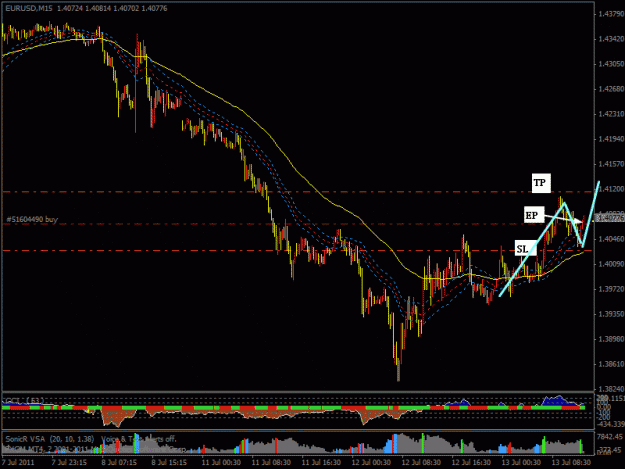Click the 1.42310 price axis label

point(611,114)
